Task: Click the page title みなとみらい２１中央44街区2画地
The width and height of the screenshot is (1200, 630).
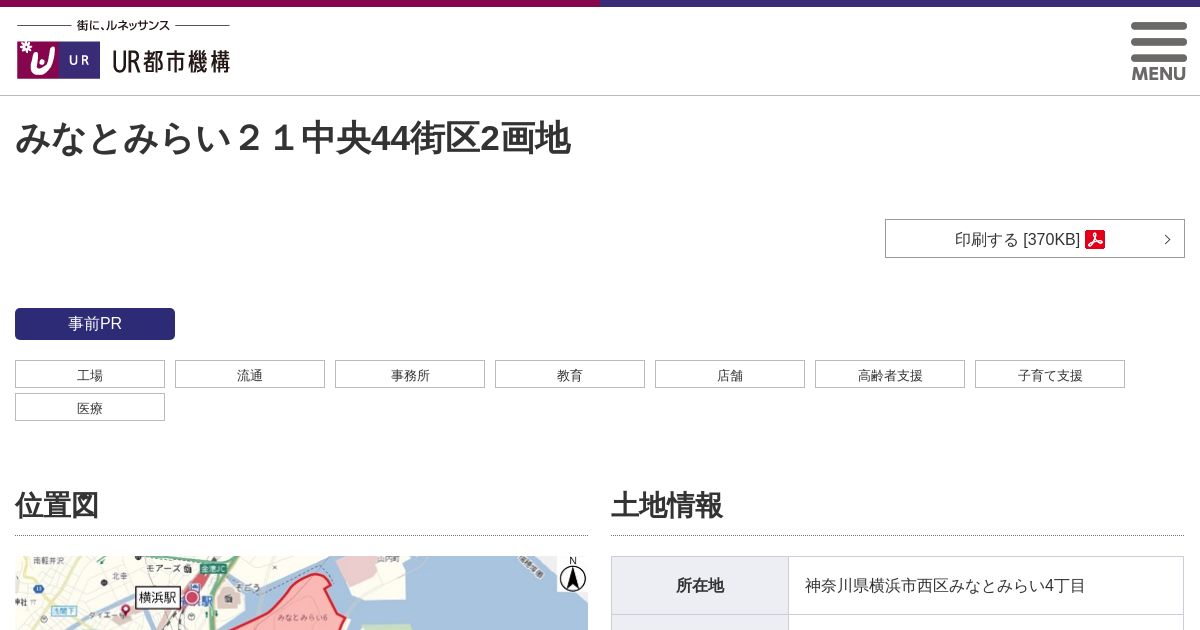Action: 293,138
